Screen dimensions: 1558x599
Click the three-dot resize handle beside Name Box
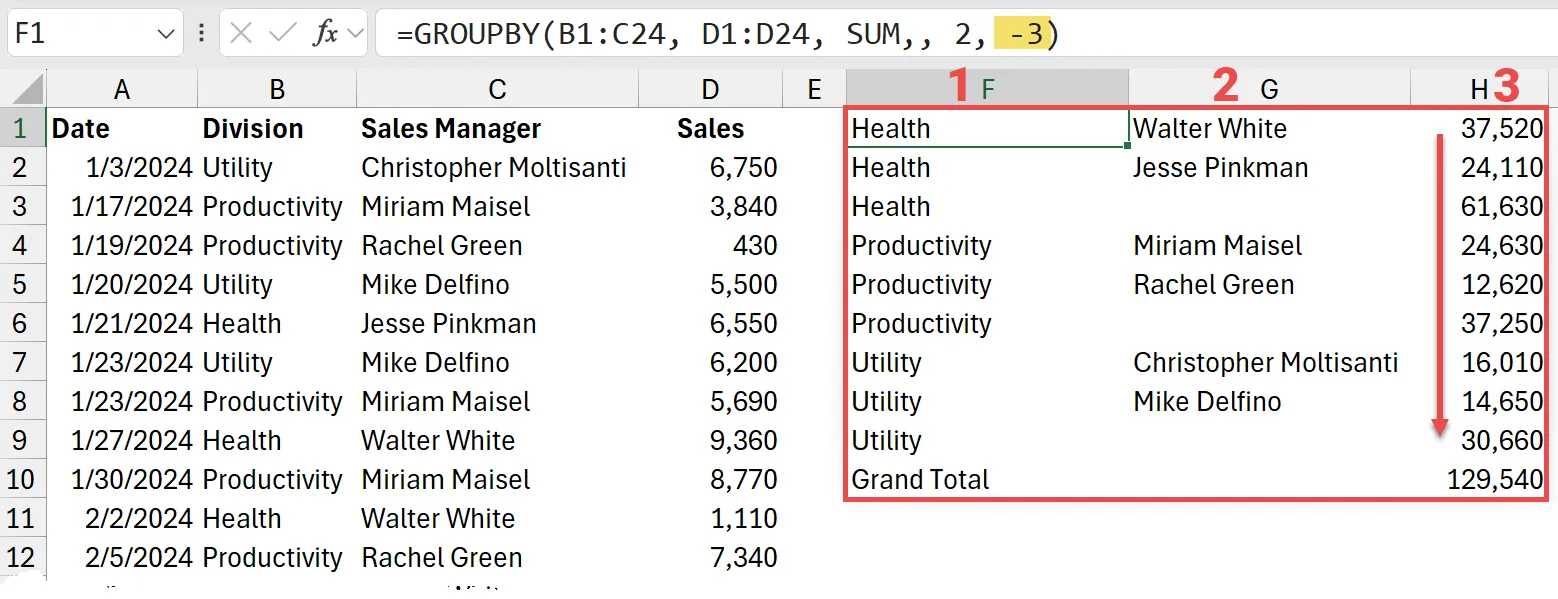point(202,34)
